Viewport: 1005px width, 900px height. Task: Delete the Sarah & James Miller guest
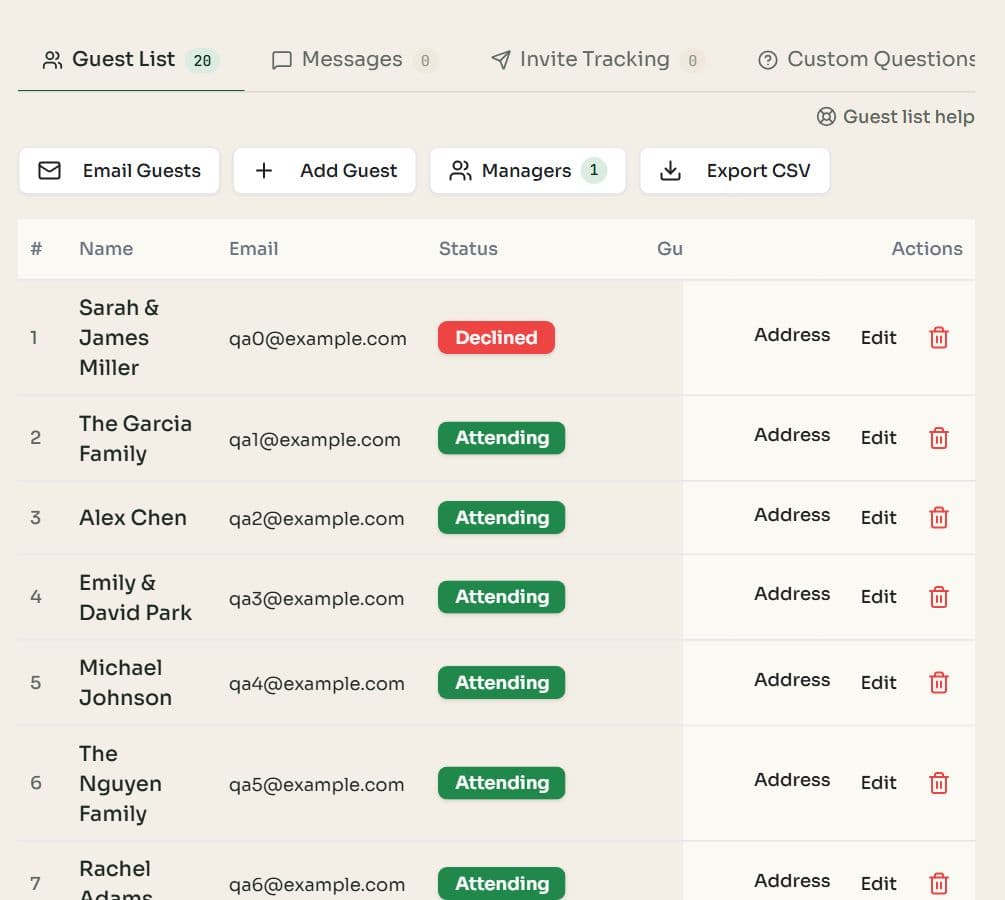[x=938, y=337]
